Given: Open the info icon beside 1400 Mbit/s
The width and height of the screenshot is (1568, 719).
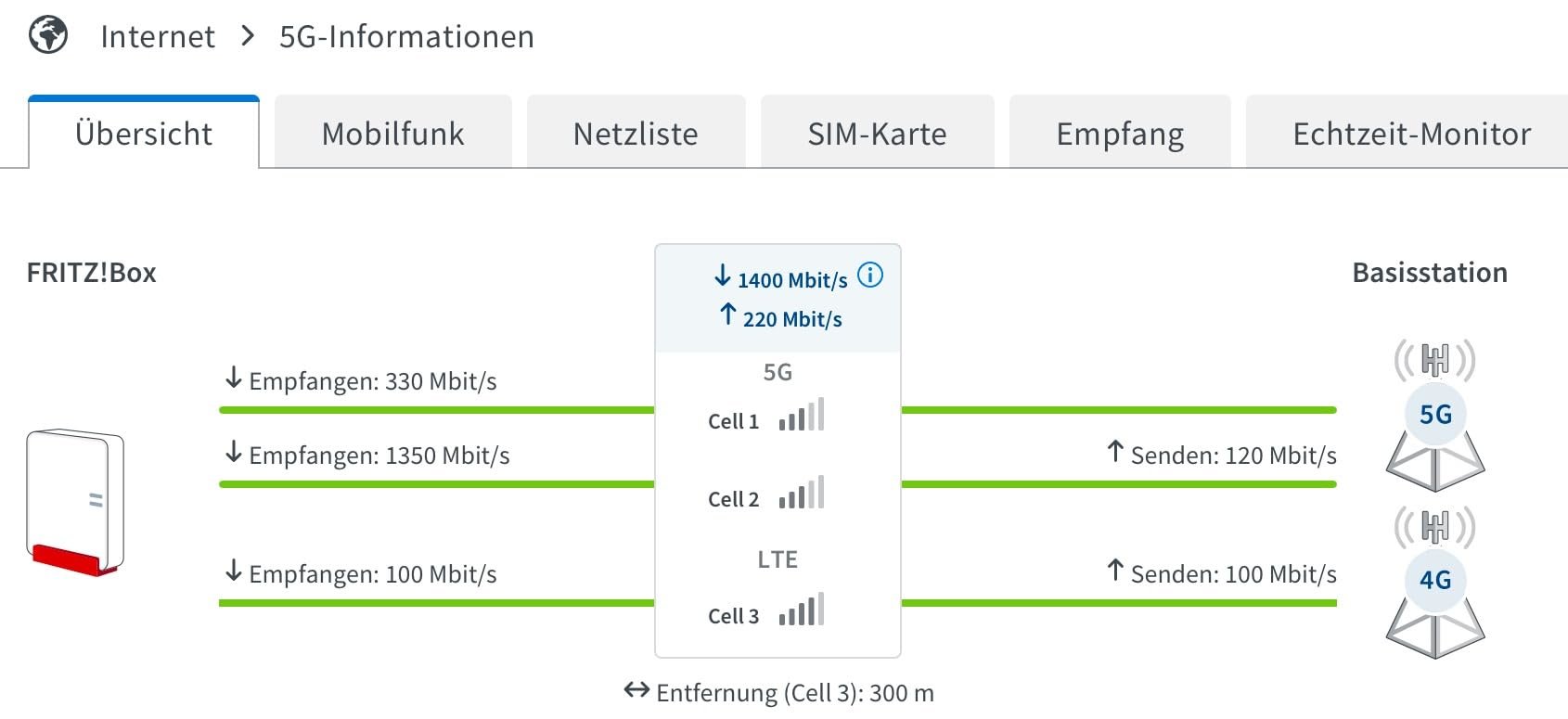Looking at the screenshot, I should coord(870,276).
